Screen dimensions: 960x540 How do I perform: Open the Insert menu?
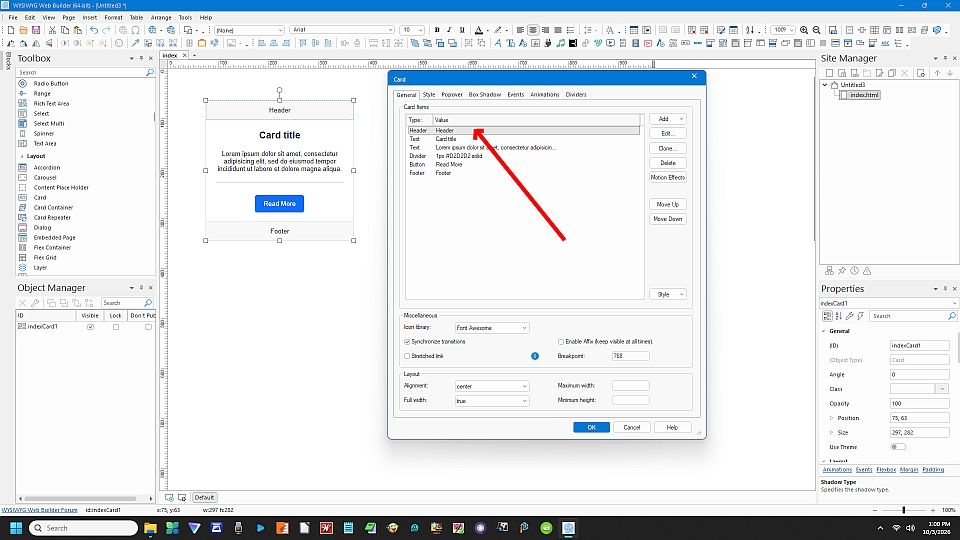coord(89,18)
